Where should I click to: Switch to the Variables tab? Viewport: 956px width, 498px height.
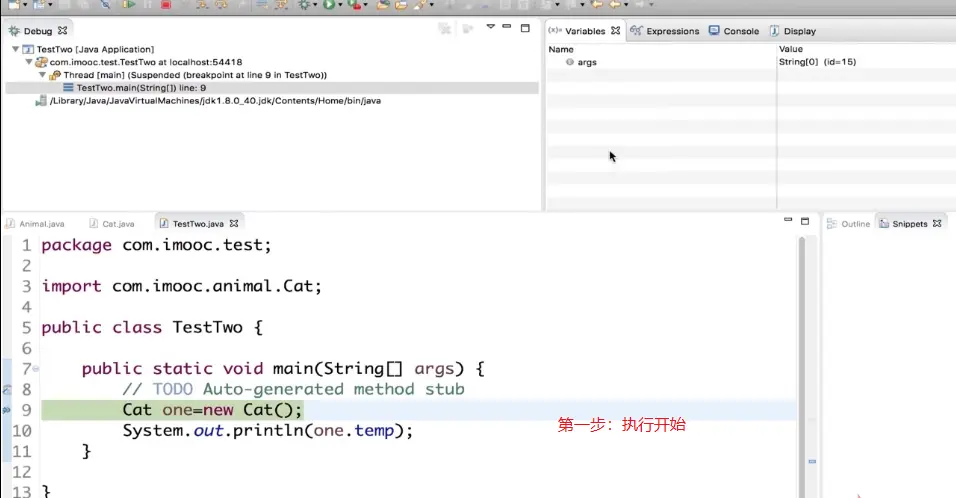pyautogui.click(x=584, y=31)
